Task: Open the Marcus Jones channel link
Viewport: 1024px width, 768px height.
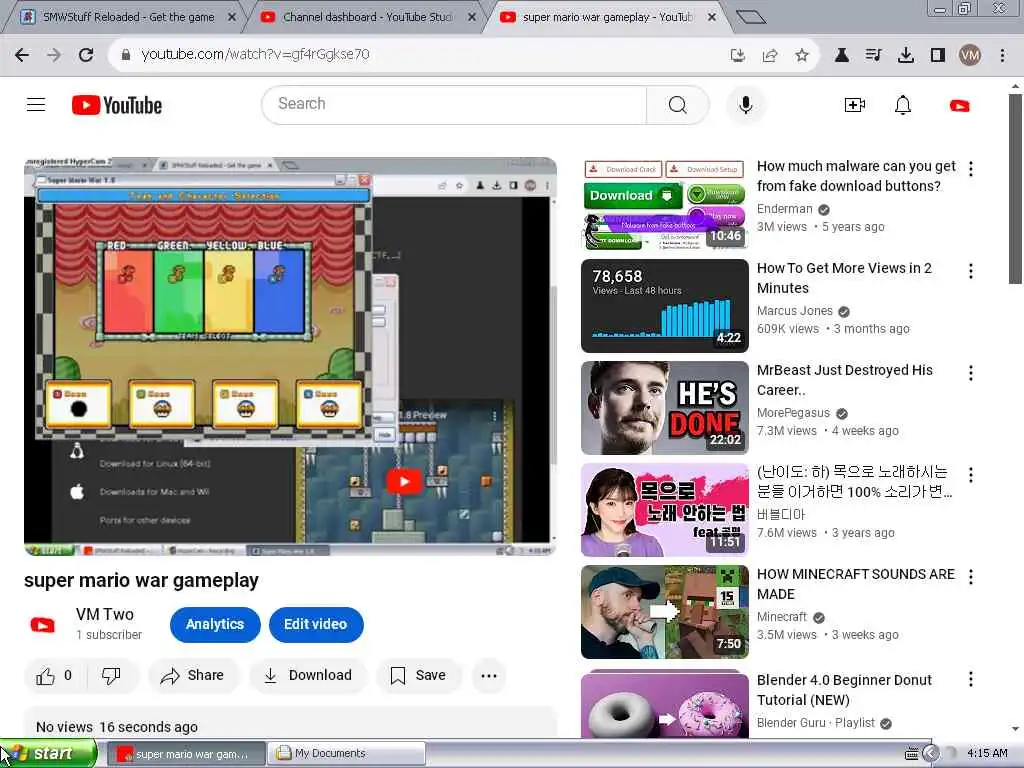Action: click(x=795, y=311)
